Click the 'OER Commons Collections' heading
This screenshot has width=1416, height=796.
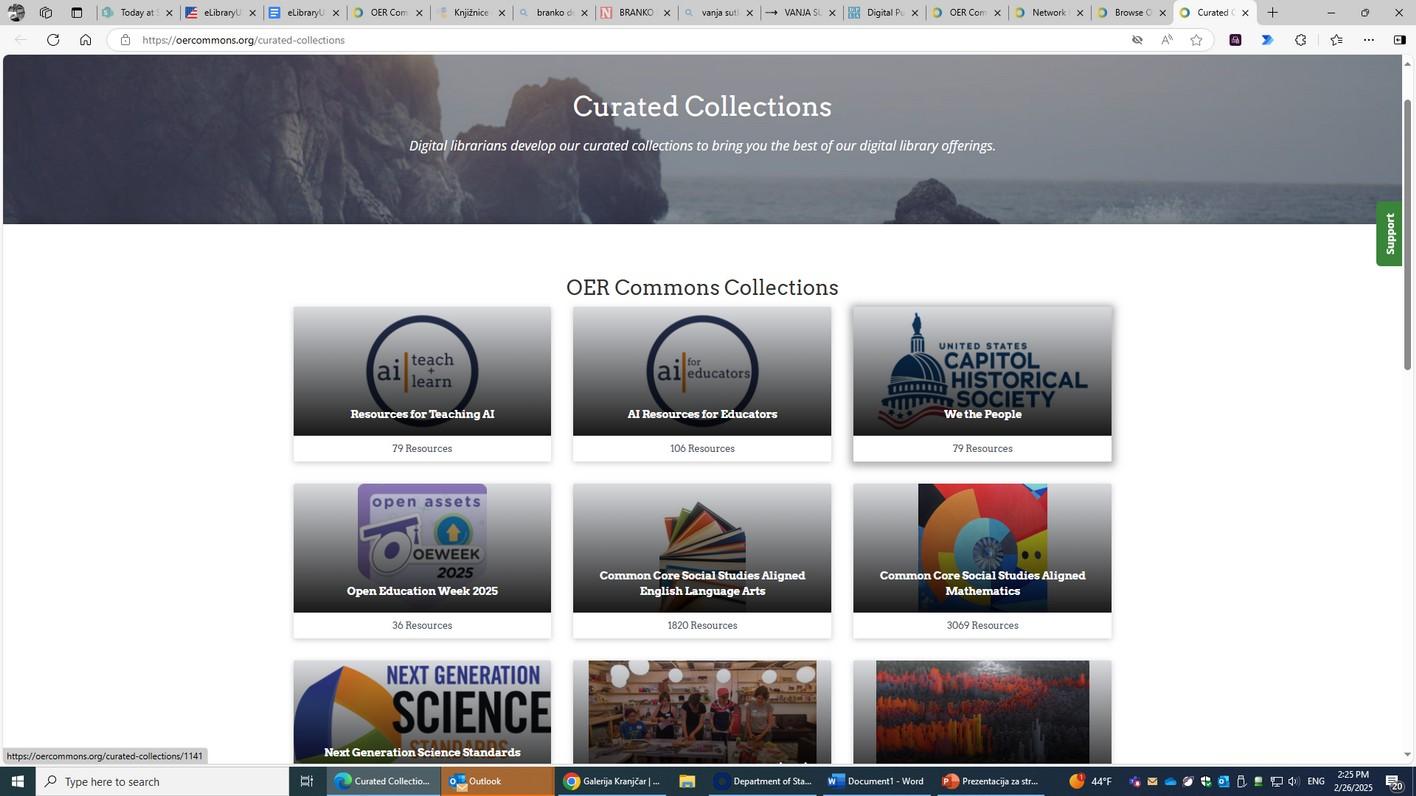[x=702, y=288]
